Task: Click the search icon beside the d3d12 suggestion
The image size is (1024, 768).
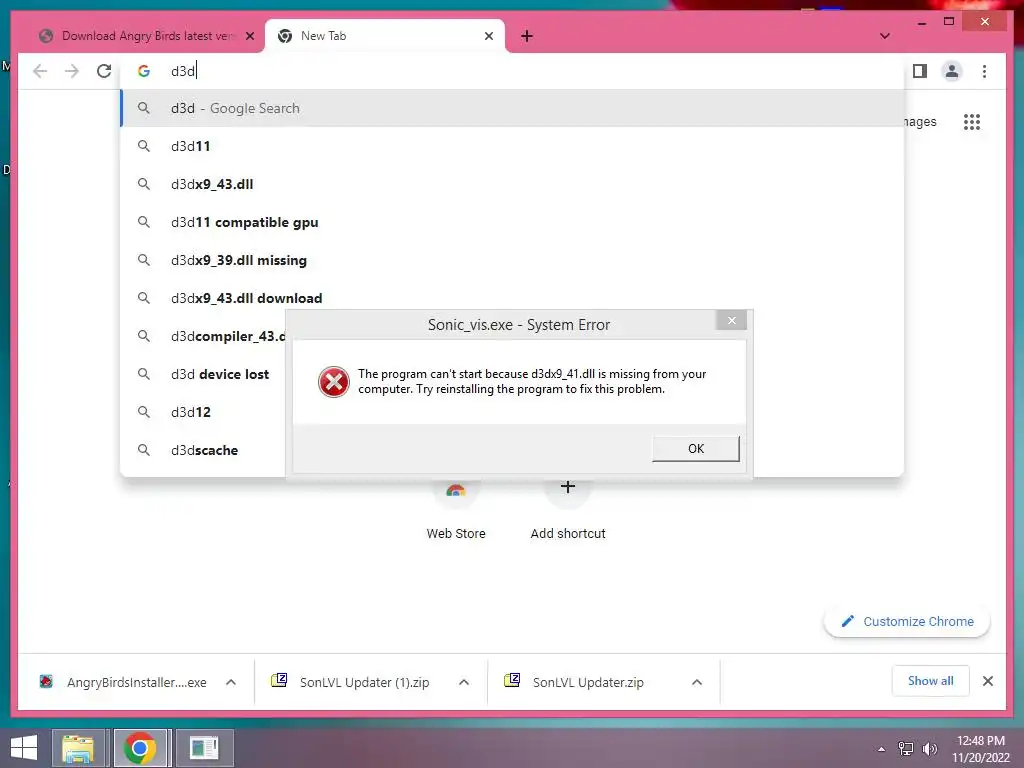Action: tap(144, 412)
